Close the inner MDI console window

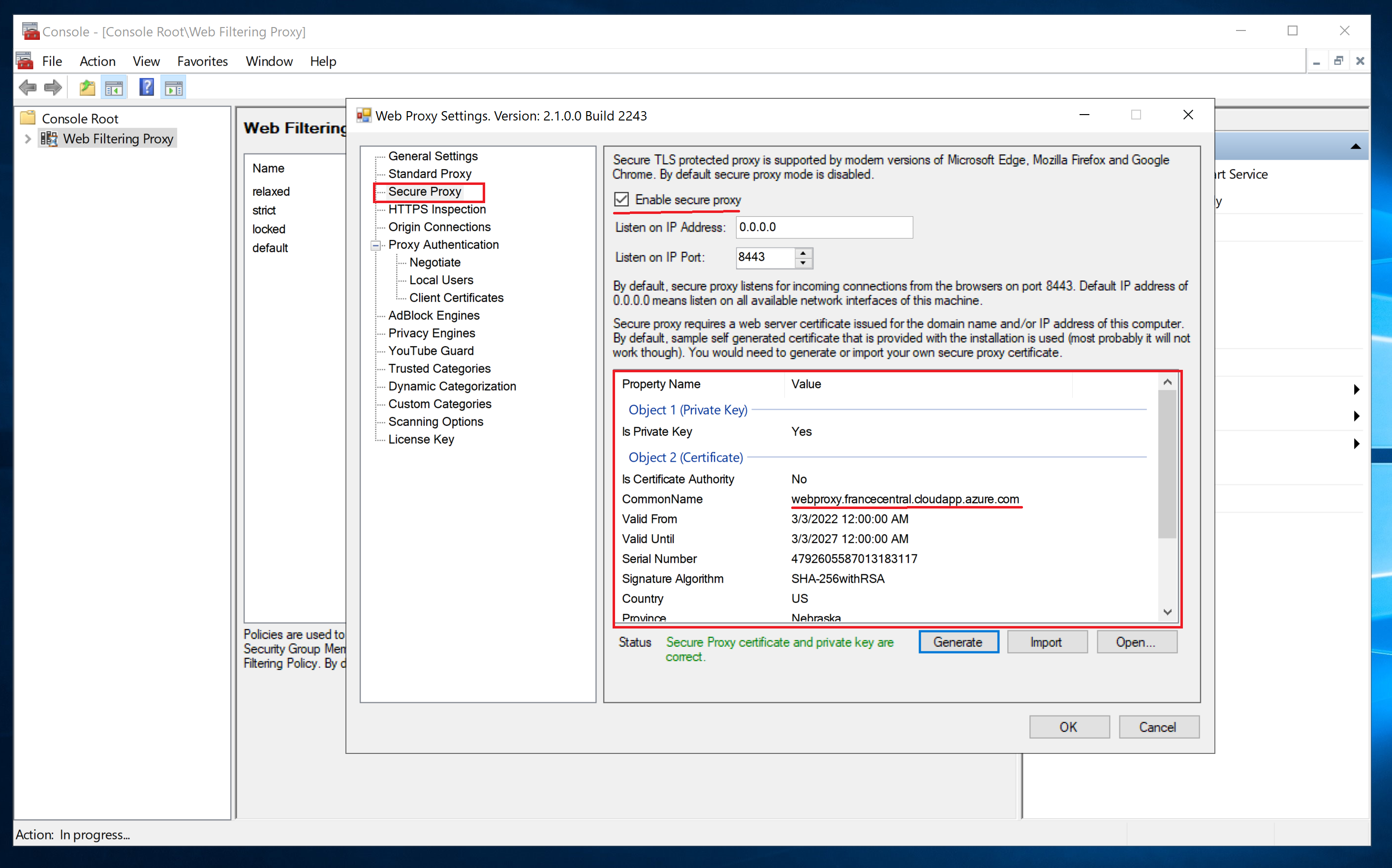tap(1360, 61)
